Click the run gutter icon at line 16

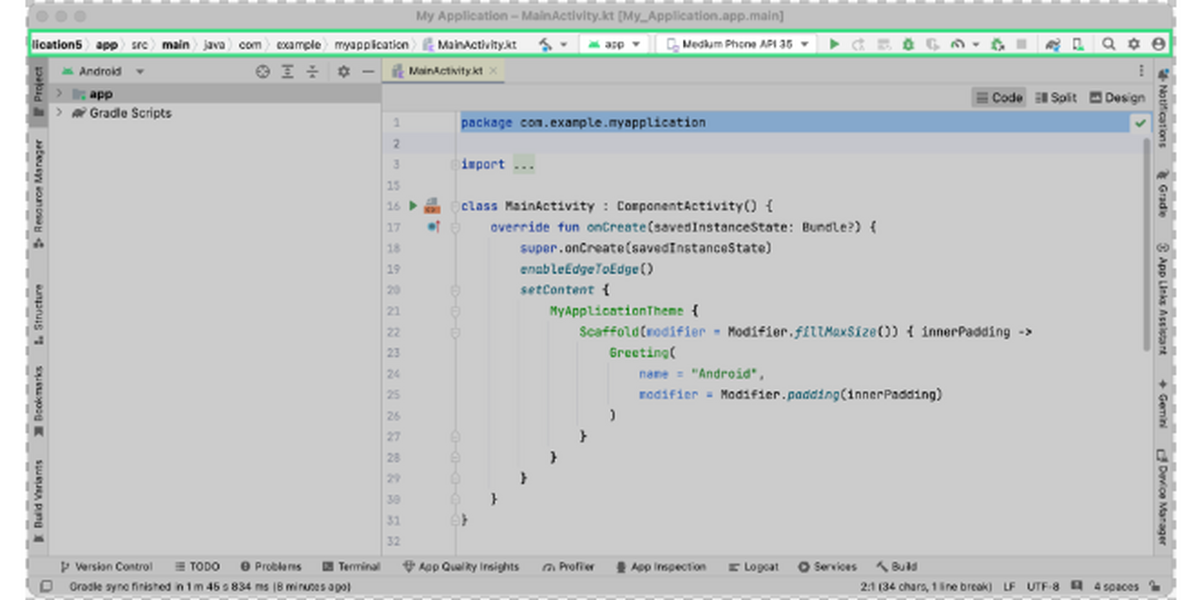tap(414, 206)
